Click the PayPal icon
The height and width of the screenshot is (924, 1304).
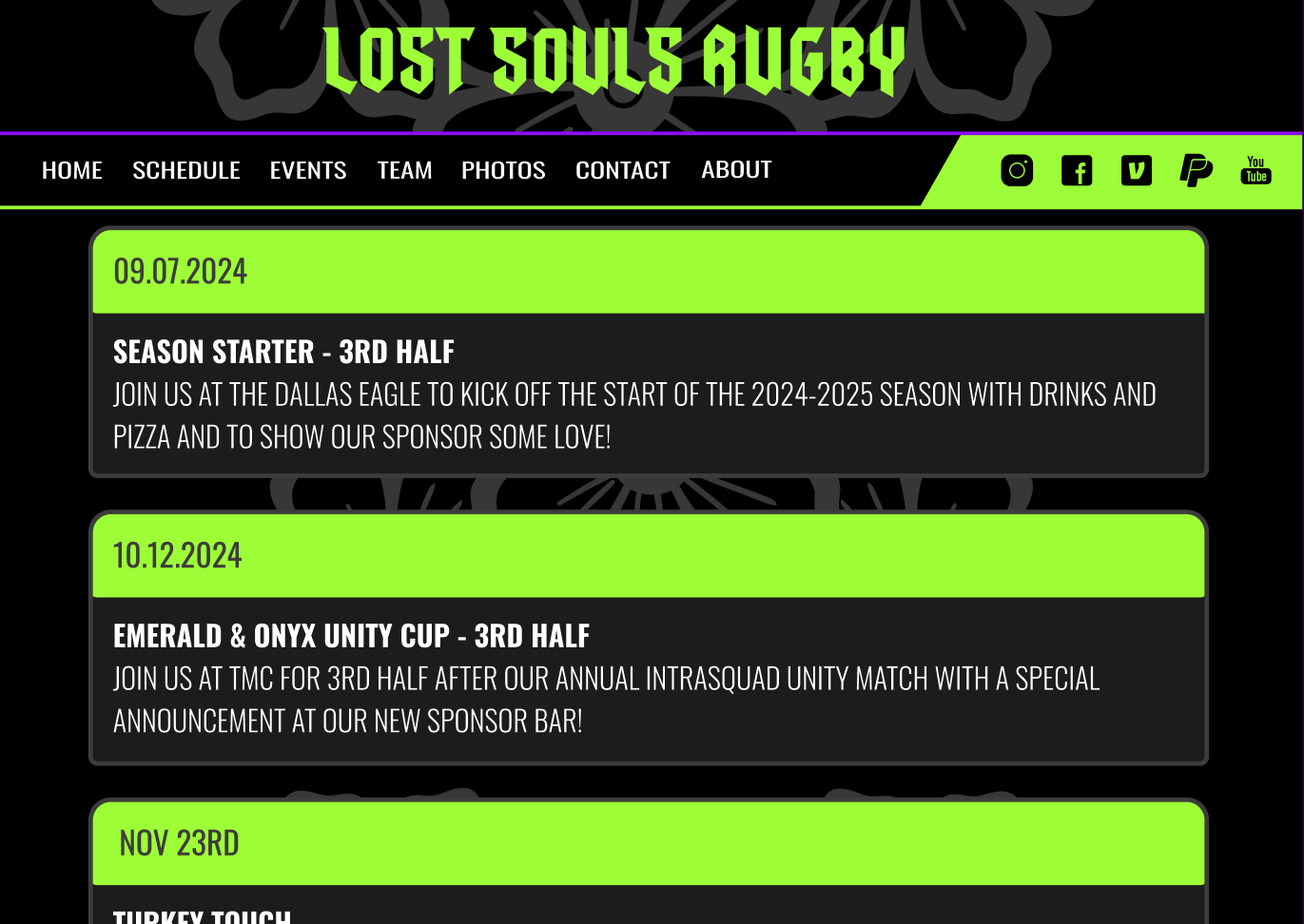tap(1196, 171)
